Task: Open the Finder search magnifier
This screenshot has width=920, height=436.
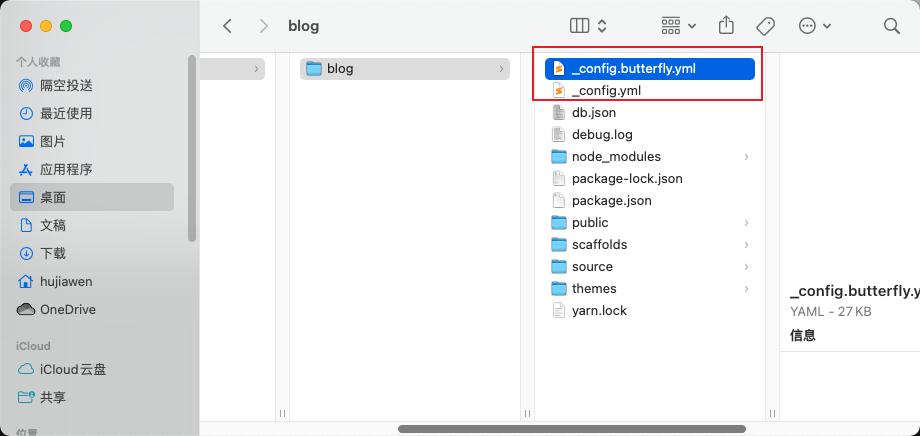Action: [x=891, y=26]
